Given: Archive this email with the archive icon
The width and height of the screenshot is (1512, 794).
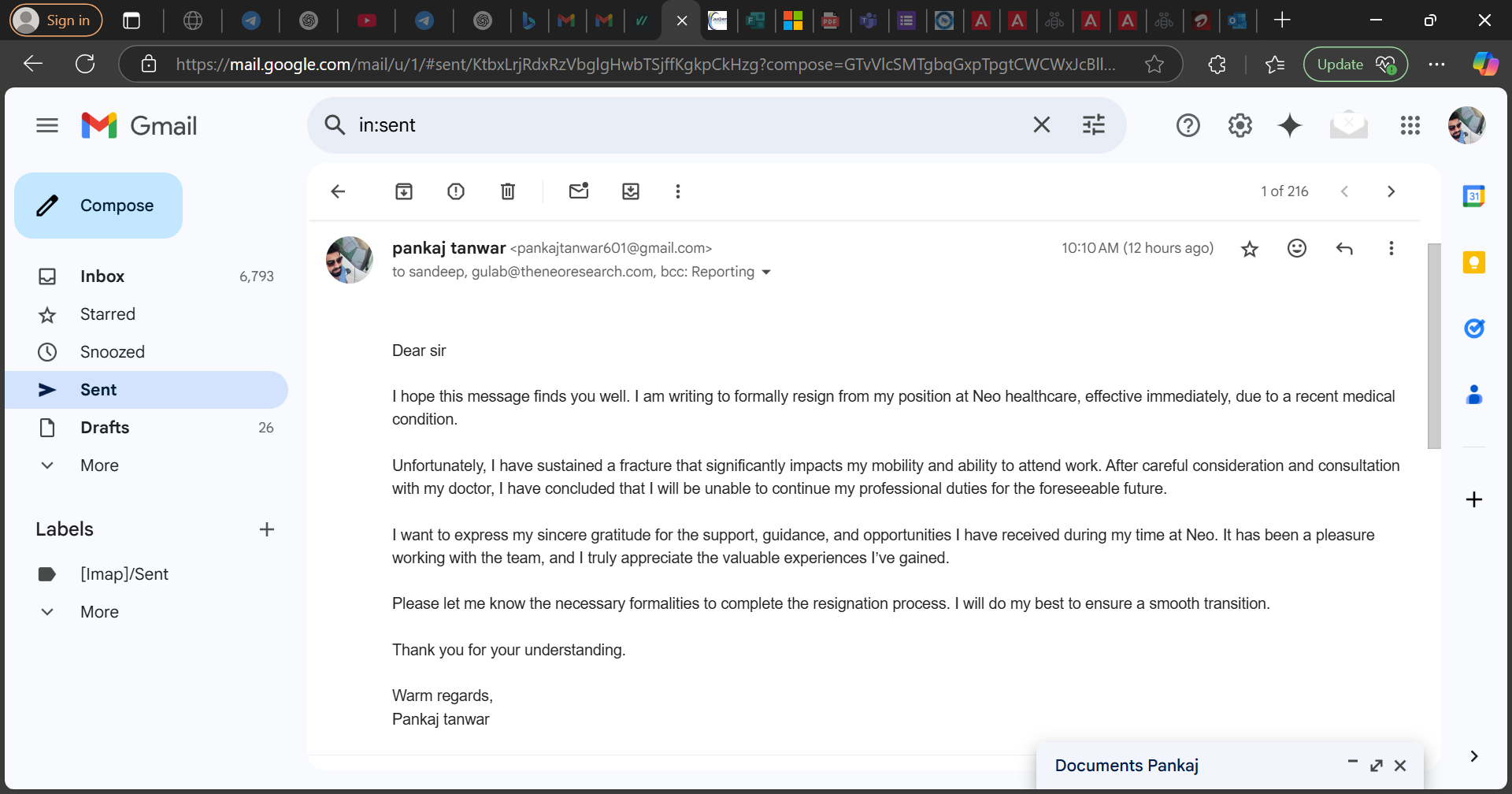Looking at the screenshot, I should pos(404,191).
